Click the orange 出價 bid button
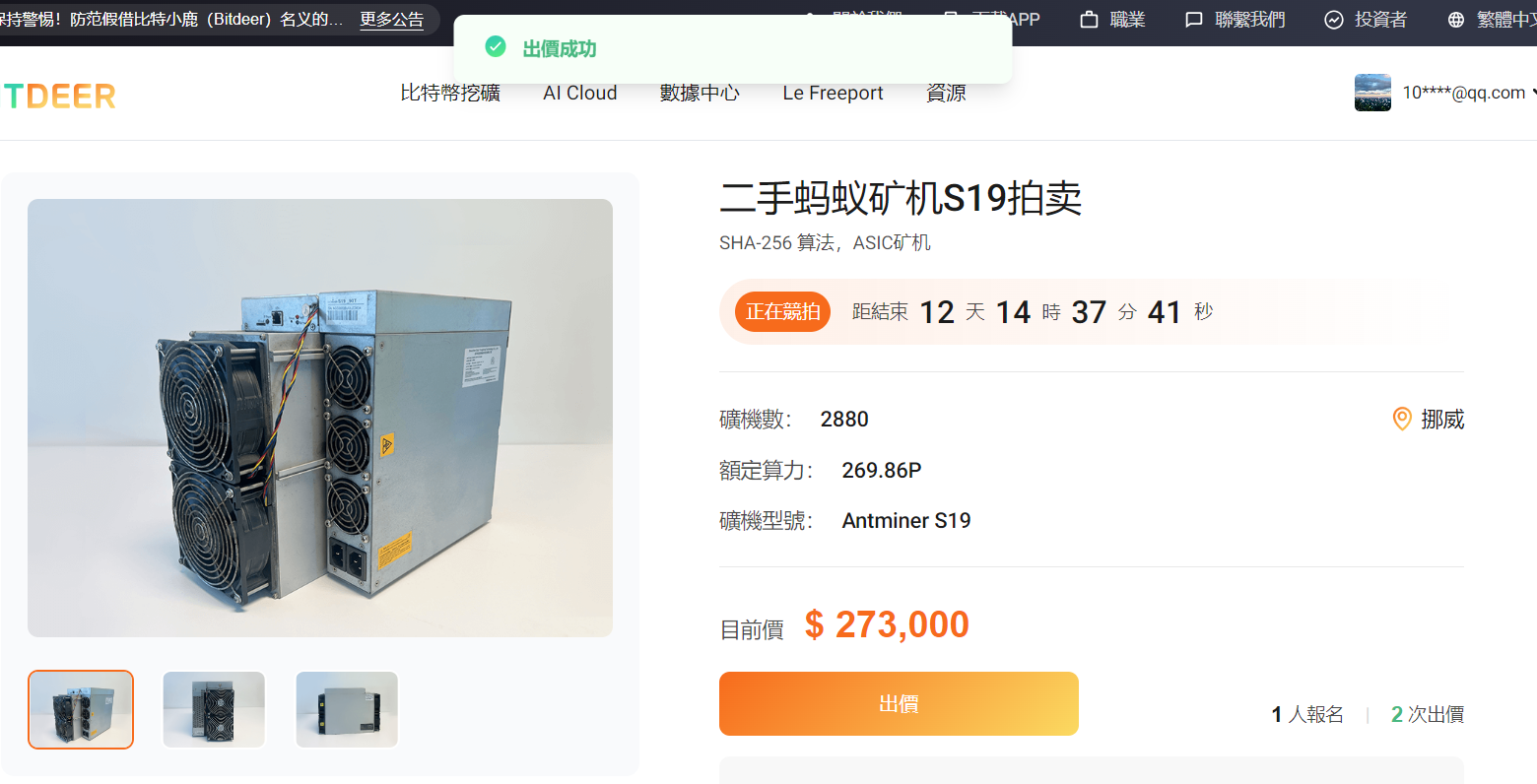The height and width of the screenshot is (784, 1537). click(x=899, y=703)
